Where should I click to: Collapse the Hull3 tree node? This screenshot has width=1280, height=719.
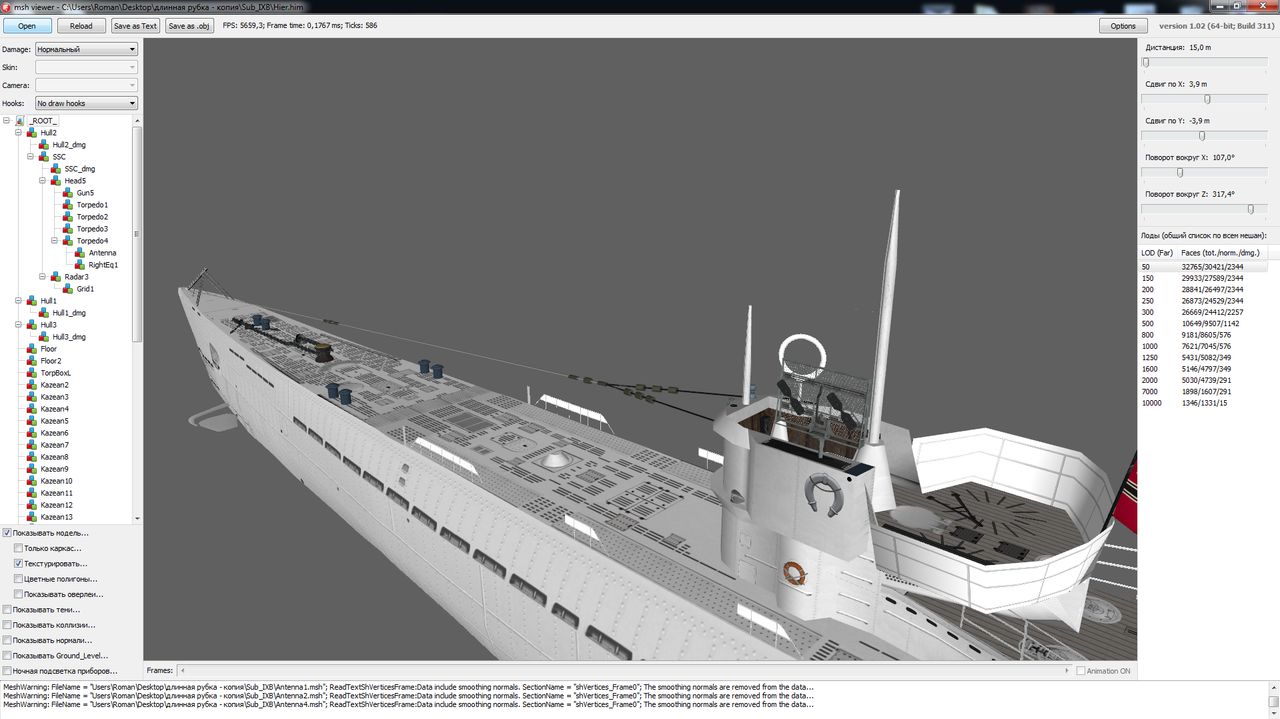tap(19, 325)
